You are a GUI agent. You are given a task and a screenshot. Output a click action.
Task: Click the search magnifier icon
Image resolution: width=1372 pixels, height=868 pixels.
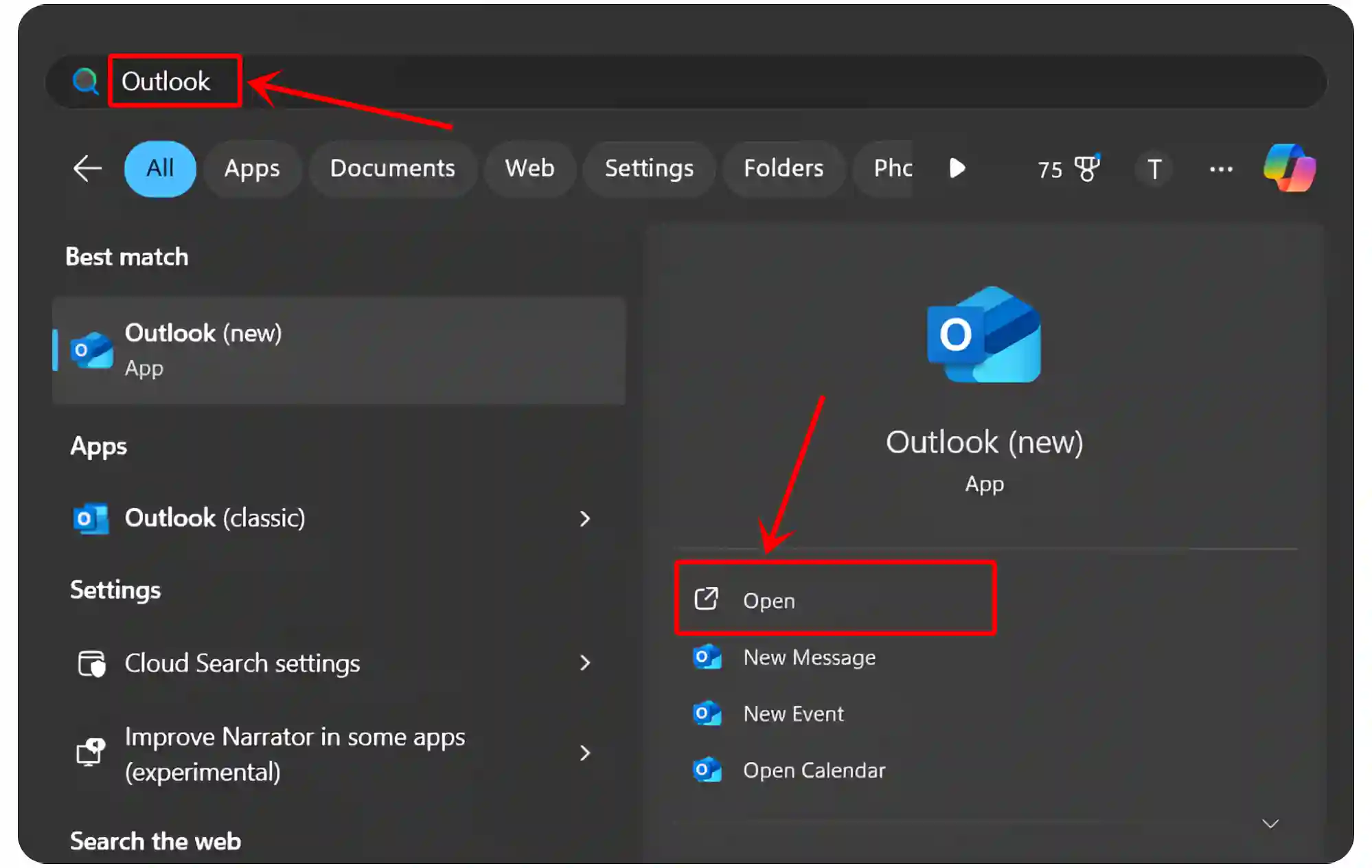[x=85, y=81]
